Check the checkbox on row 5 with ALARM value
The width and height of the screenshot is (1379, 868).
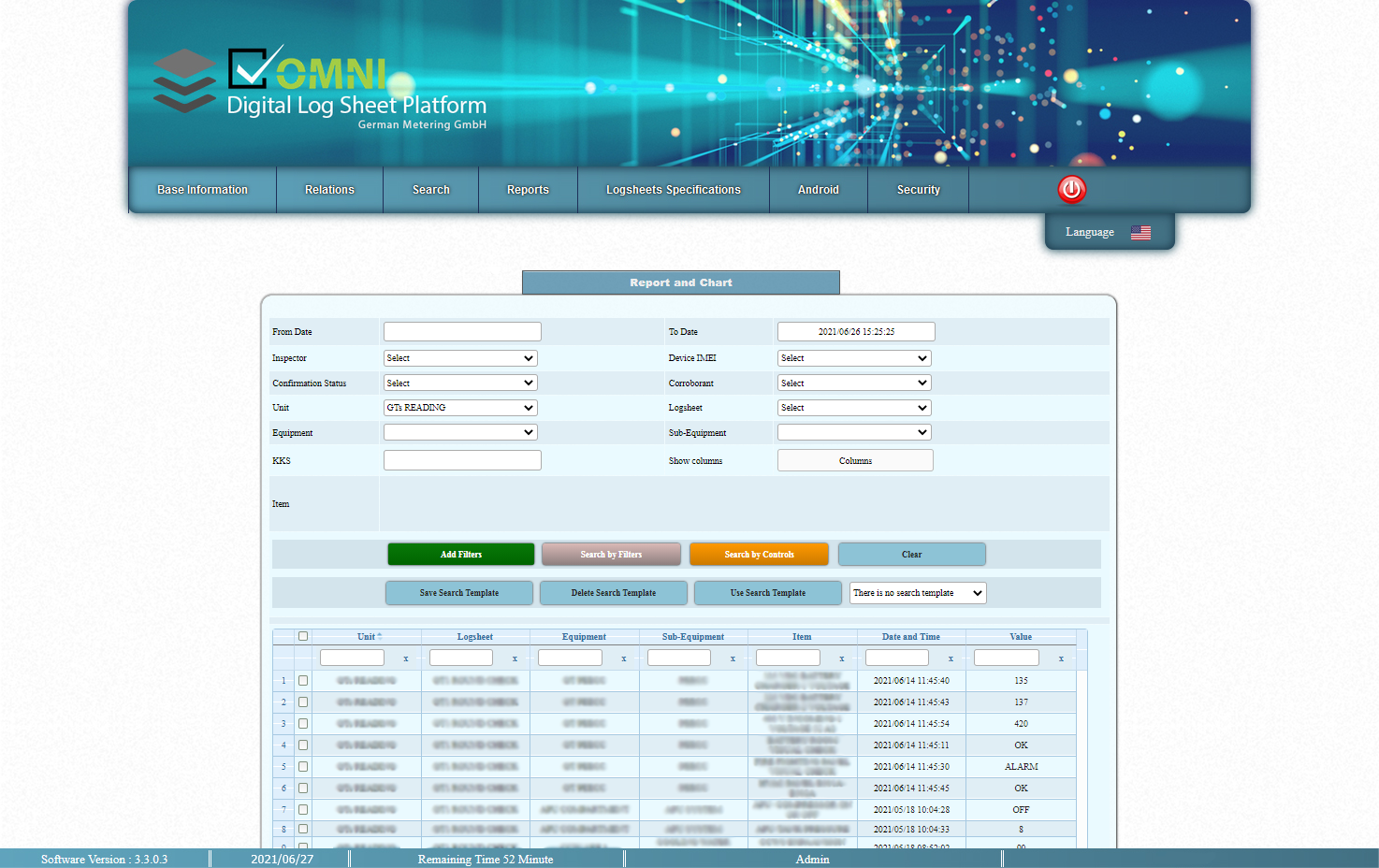(x=302, y=766)
